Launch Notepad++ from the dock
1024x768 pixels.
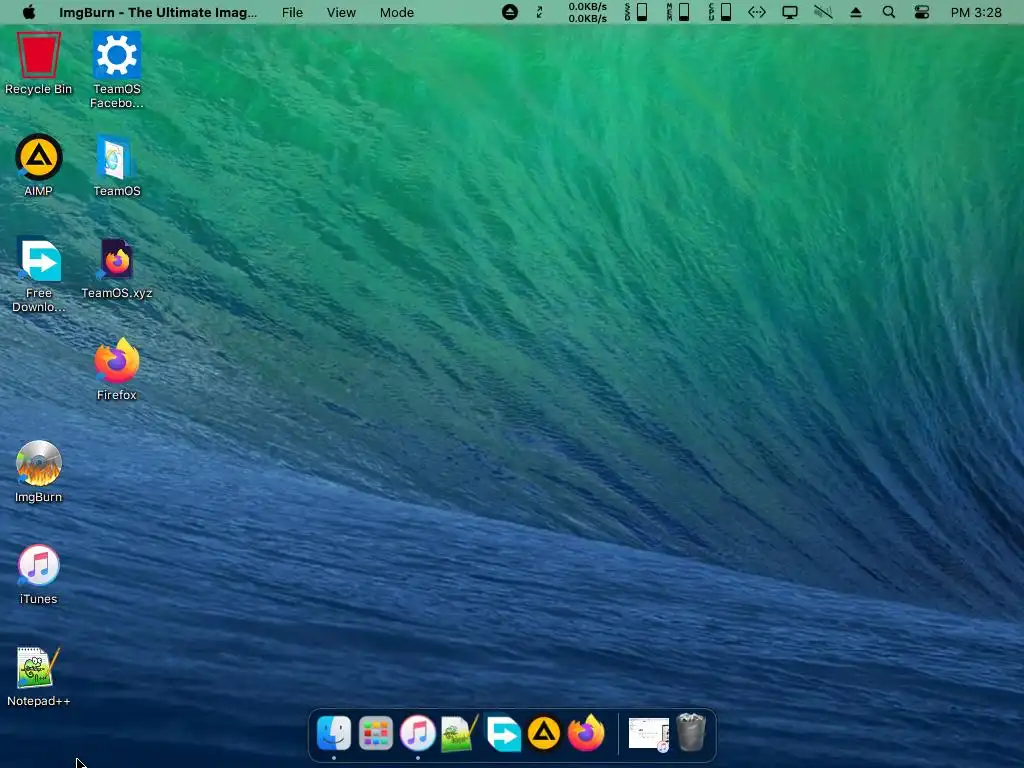(460, 733)
